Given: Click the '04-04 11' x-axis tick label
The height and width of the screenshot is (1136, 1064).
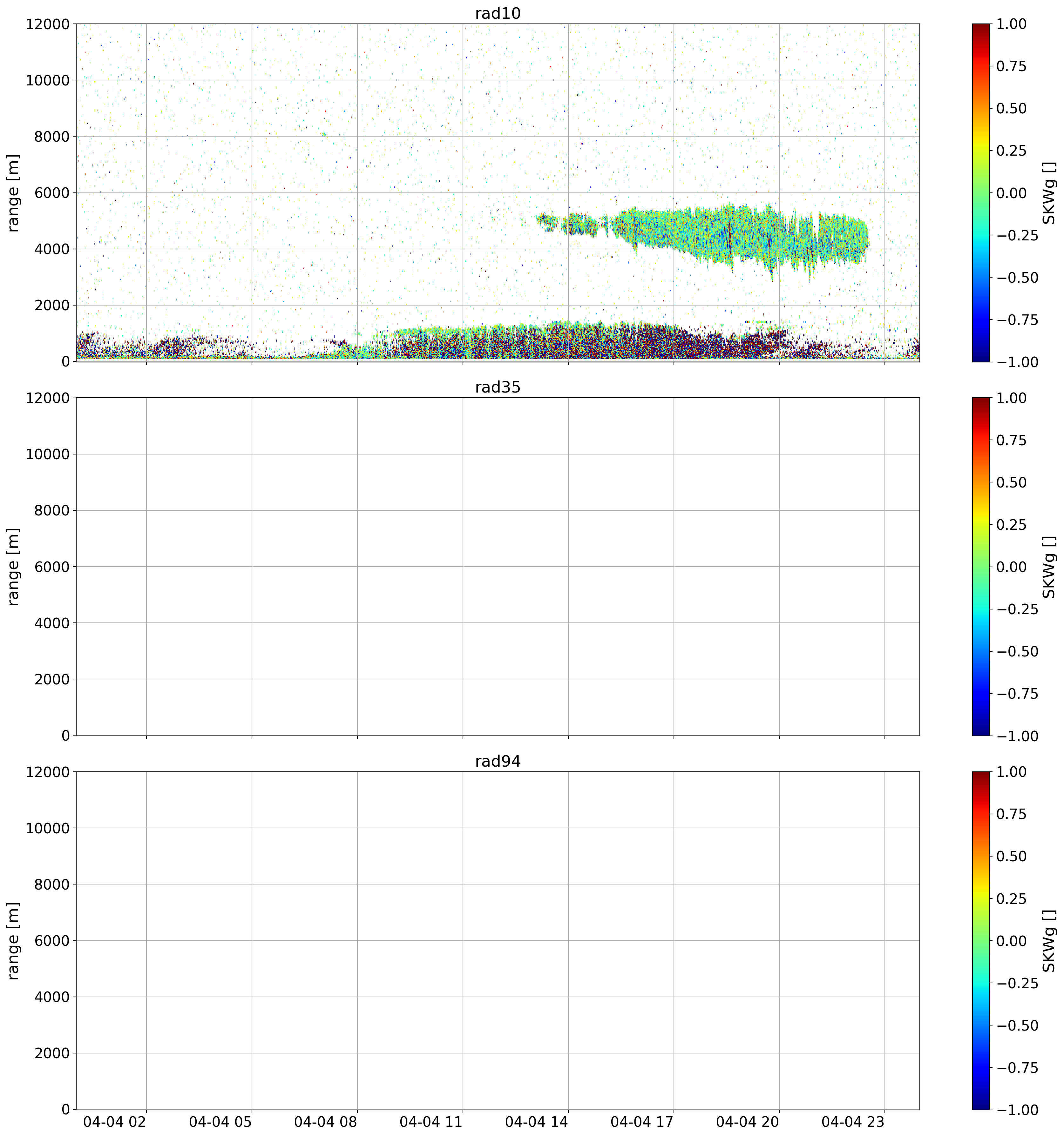Looking at the screenshot, I should pyautogui.click(x=431, y=1122).
